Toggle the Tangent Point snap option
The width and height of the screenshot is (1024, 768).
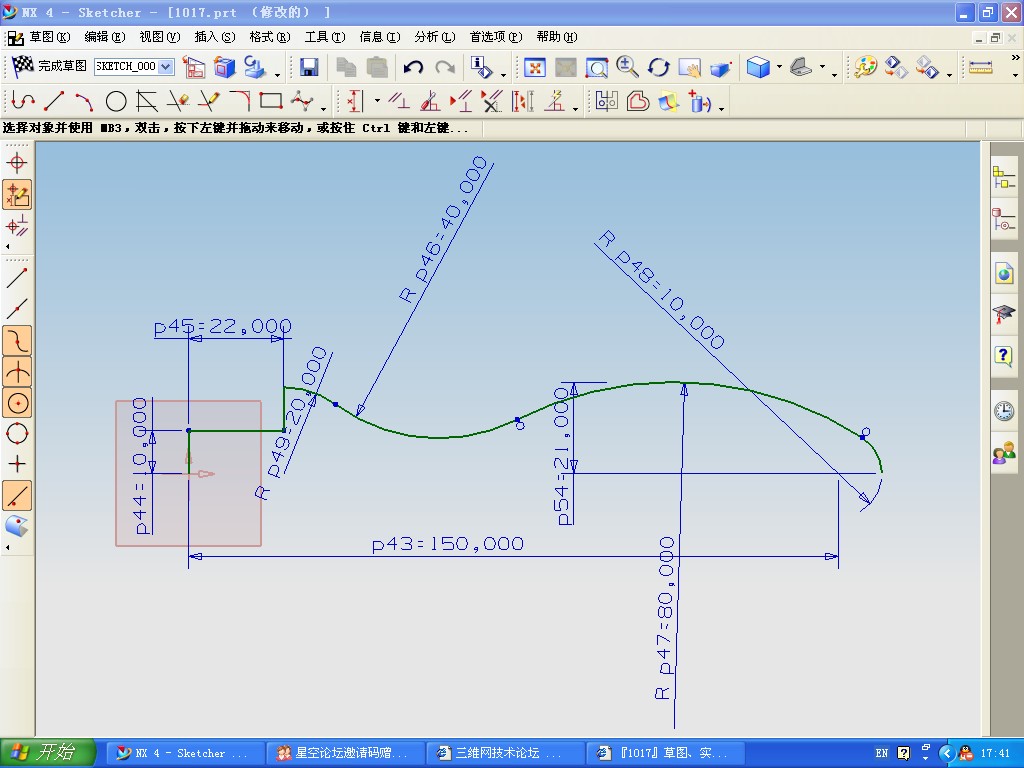pos(17,342)
